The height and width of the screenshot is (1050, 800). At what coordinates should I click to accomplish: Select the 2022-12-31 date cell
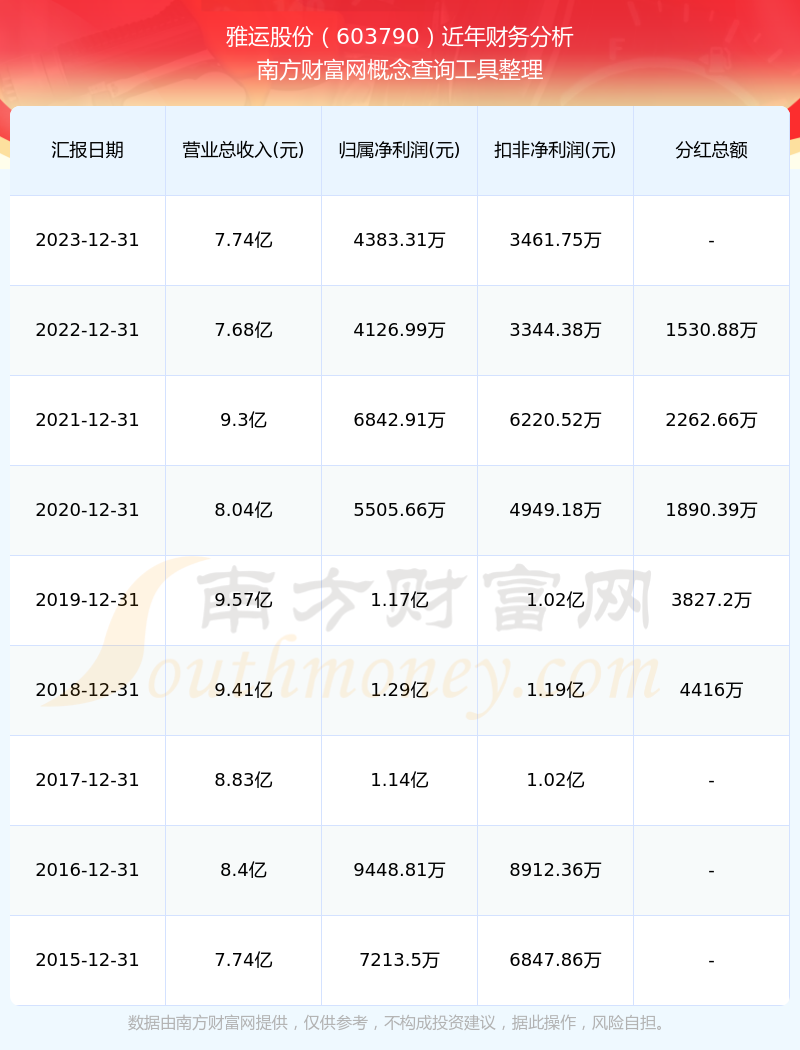click(88, 330)
